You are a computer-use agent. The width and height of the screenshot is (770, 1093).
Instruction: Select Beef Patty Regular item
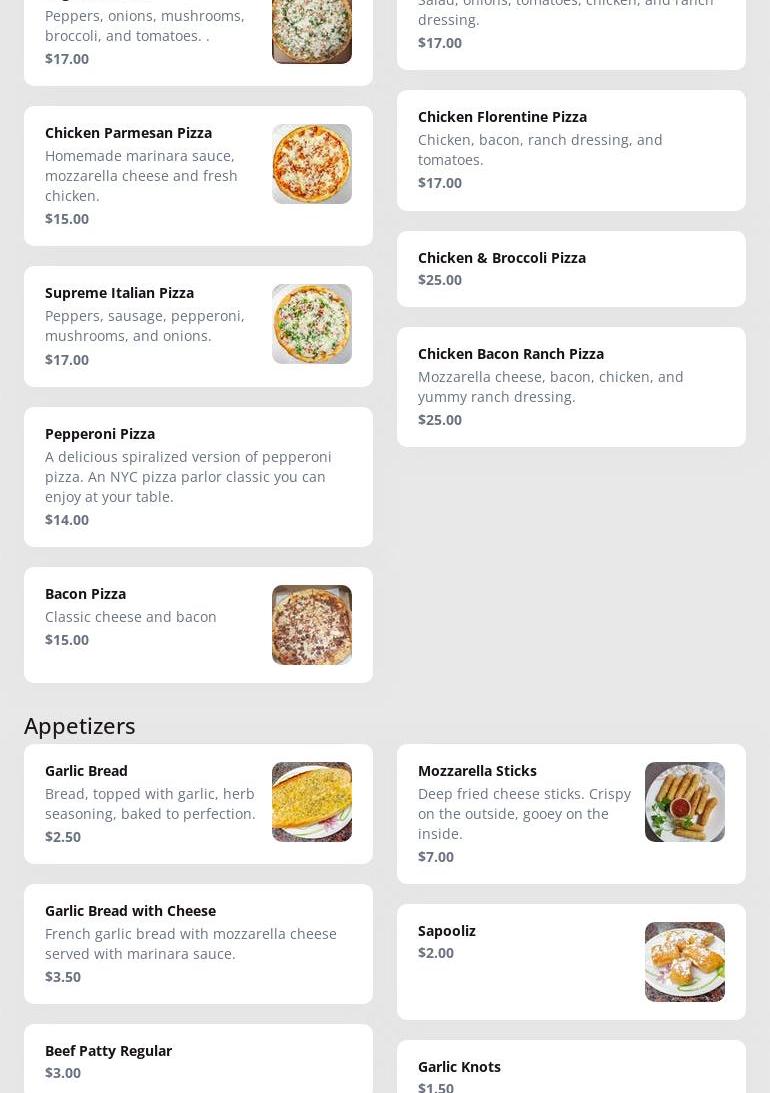pos(198,1060)
